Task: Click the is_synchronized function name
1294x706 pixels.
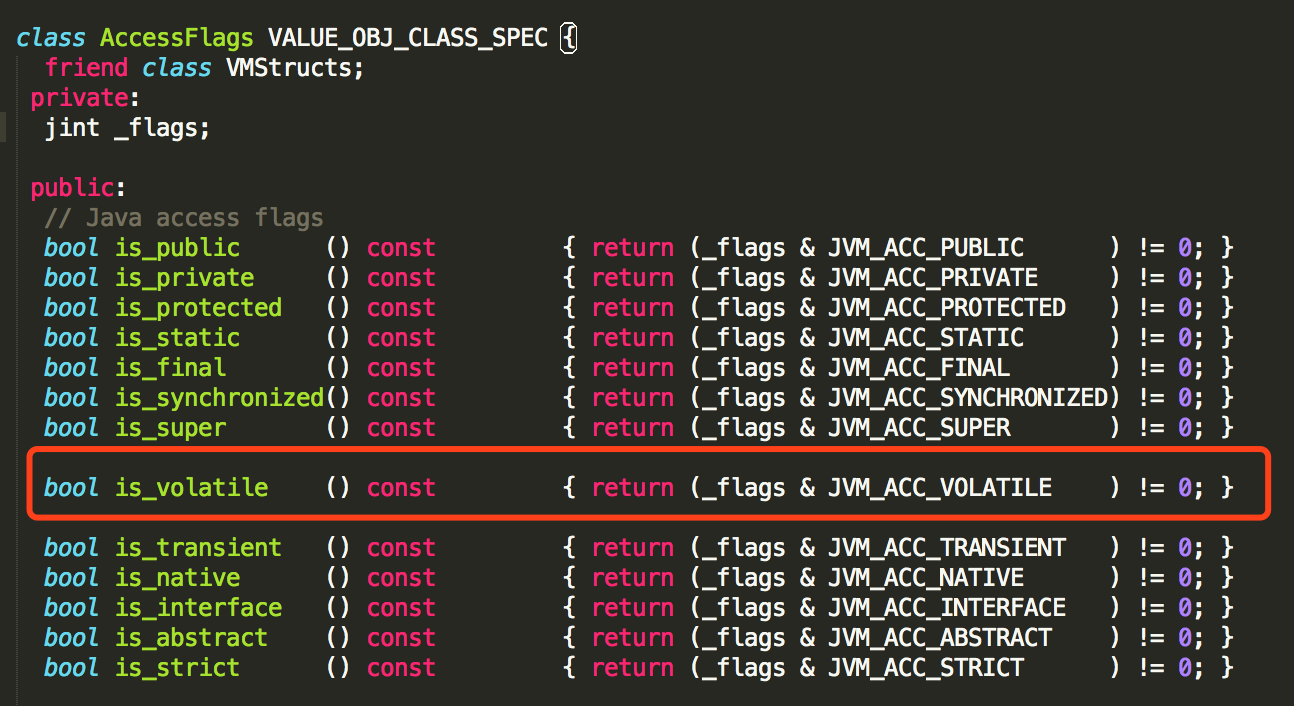Action: (x=219, y=398)
